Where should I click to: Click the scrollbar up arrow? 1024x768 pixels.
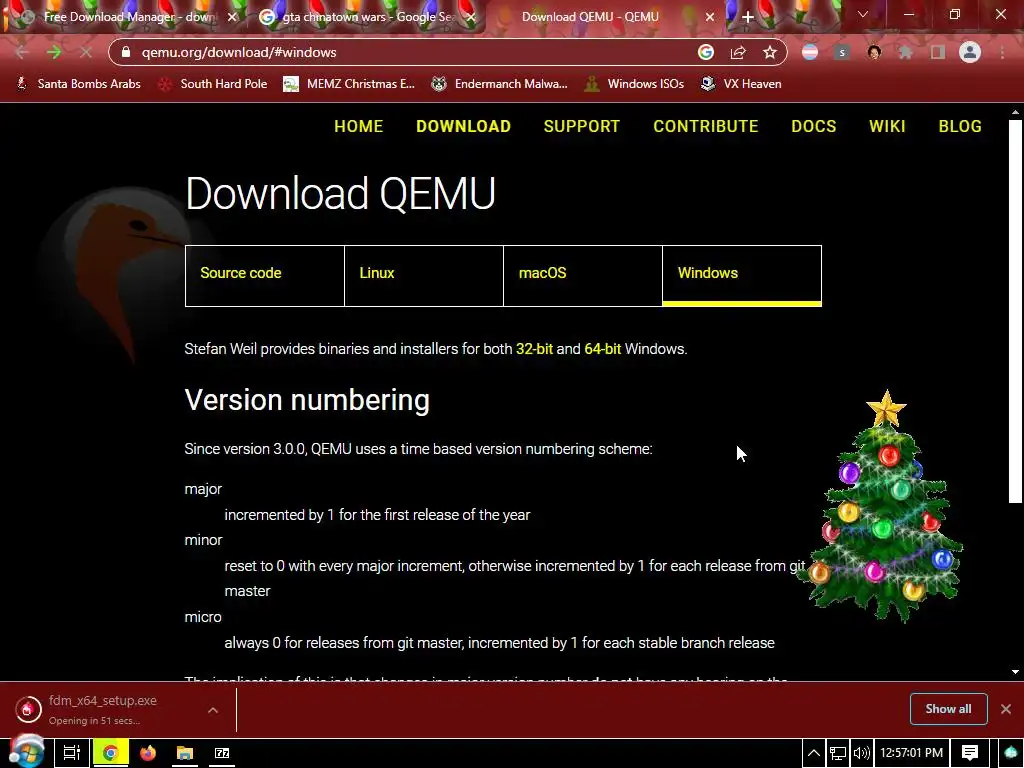pos(1015,112)
